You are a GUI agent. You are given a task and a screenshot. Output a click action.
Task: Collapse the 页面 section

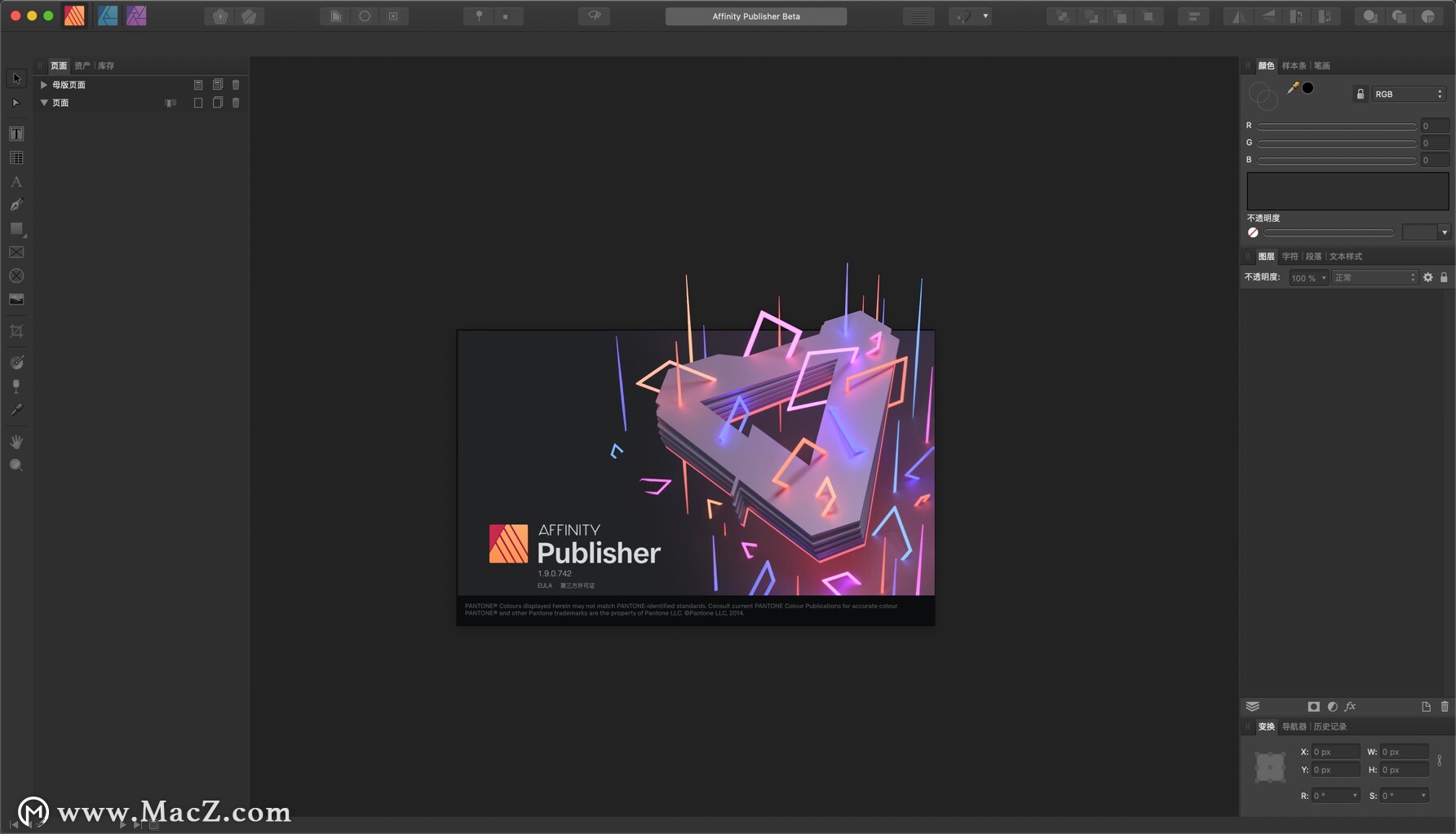click(x=44, y=103)
